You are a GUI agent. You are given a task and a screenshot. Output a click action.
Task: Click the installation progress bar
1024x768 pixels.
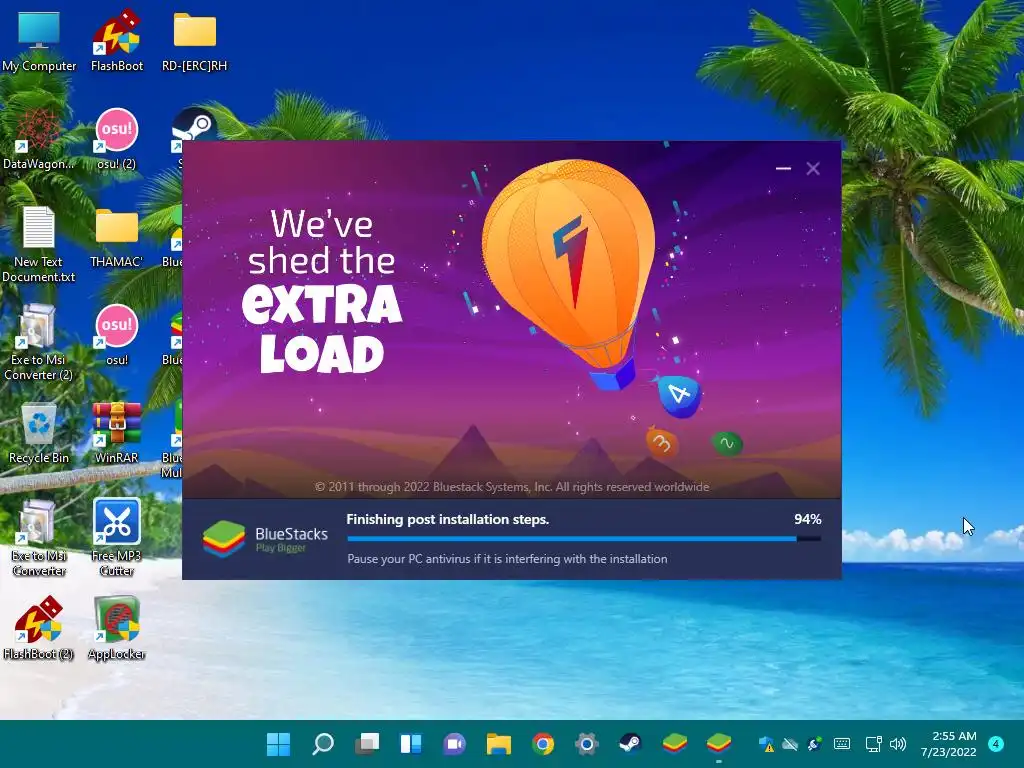tap(584, 539)
